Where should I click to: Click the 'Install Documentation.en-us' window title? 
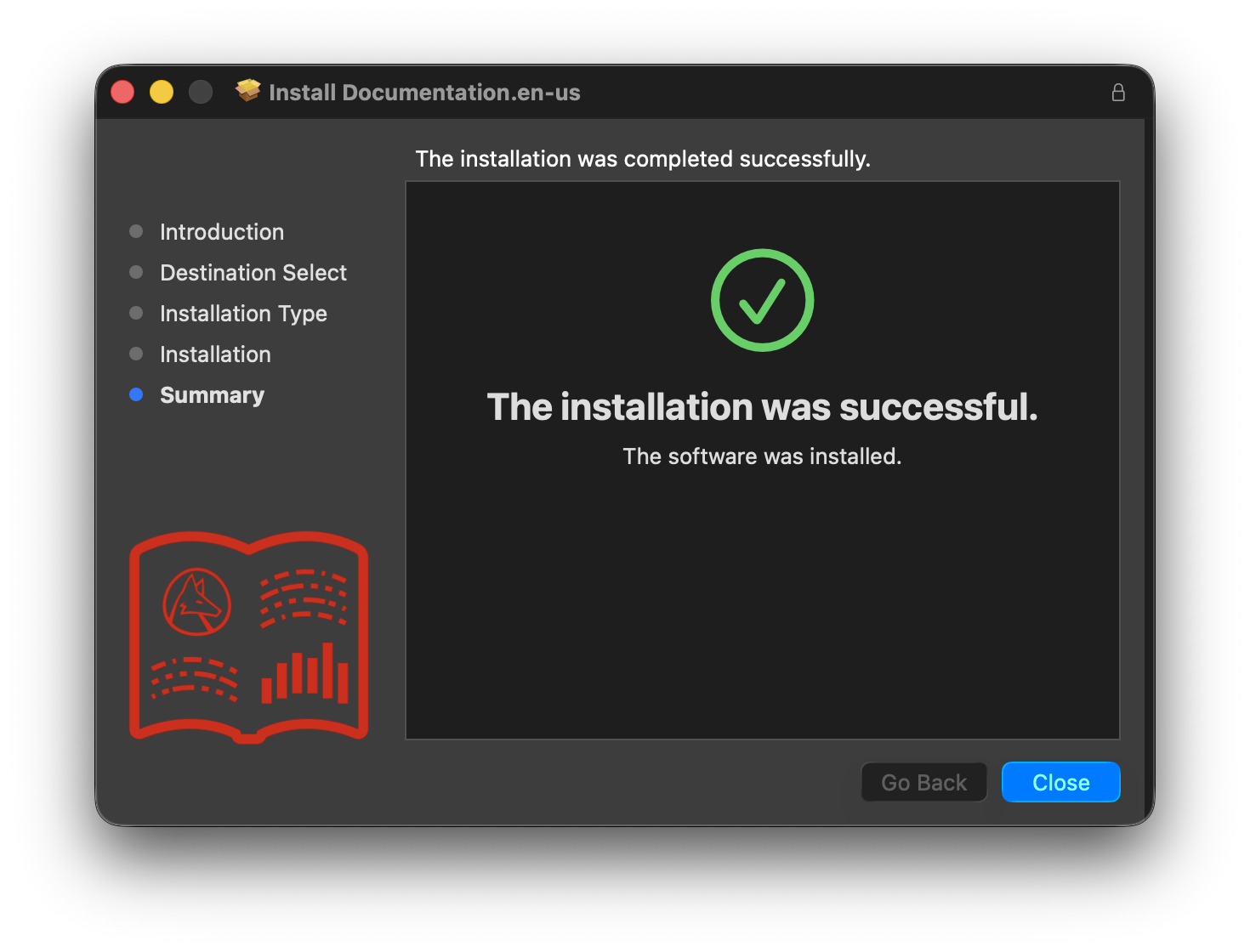424,93
